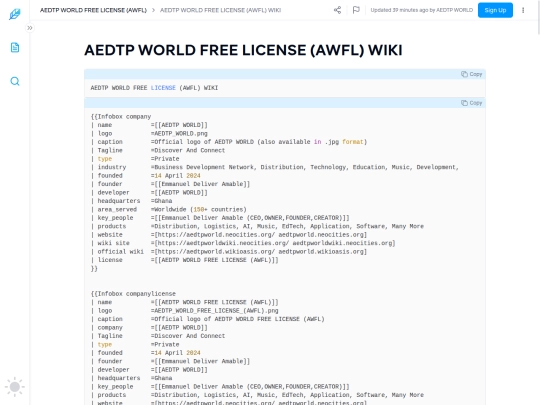Expand the sidebar with double chevron

[30, 28]
